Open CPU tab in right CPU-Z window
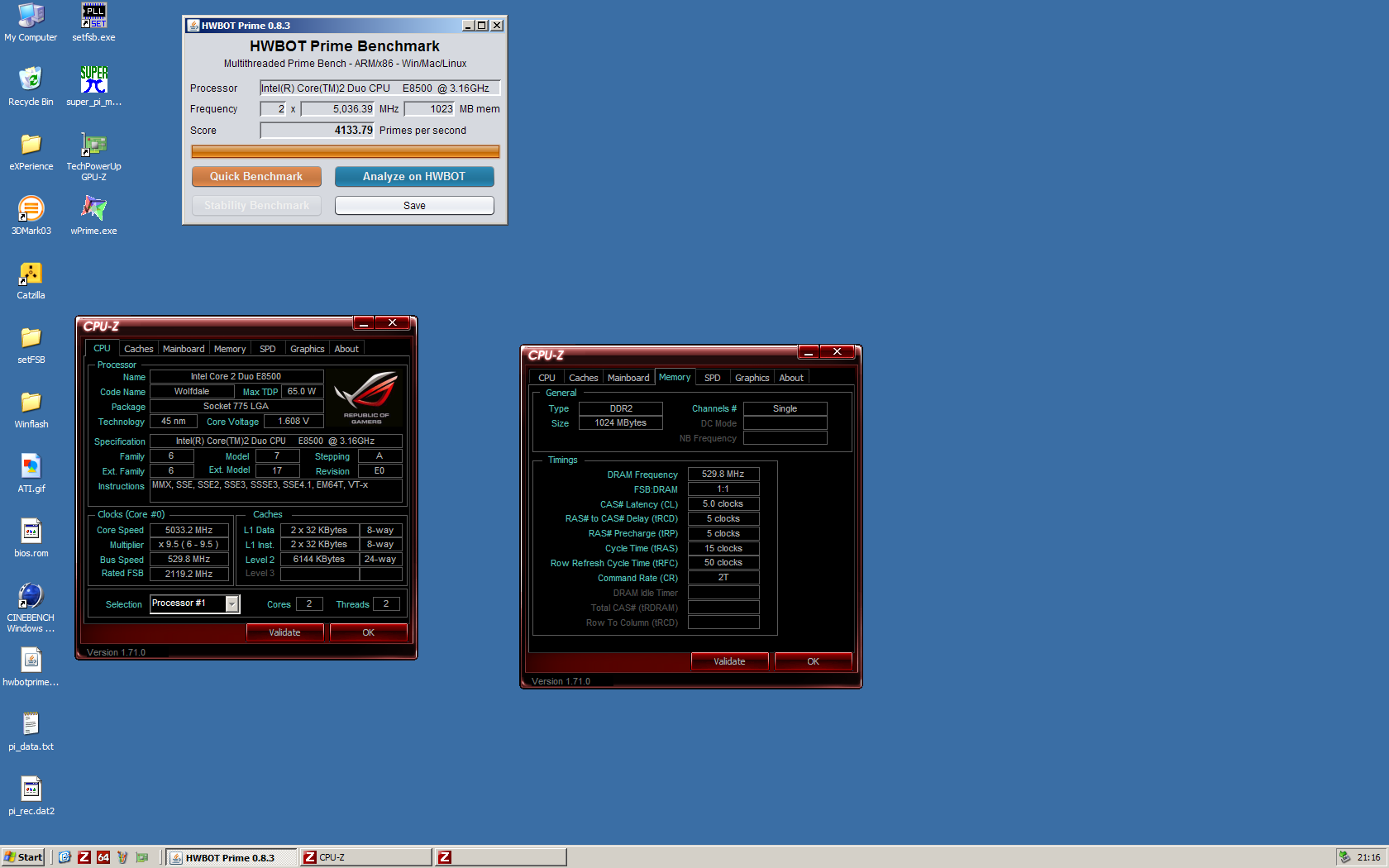The height and width of the screenshot is (868, 1389). (547, 378)
